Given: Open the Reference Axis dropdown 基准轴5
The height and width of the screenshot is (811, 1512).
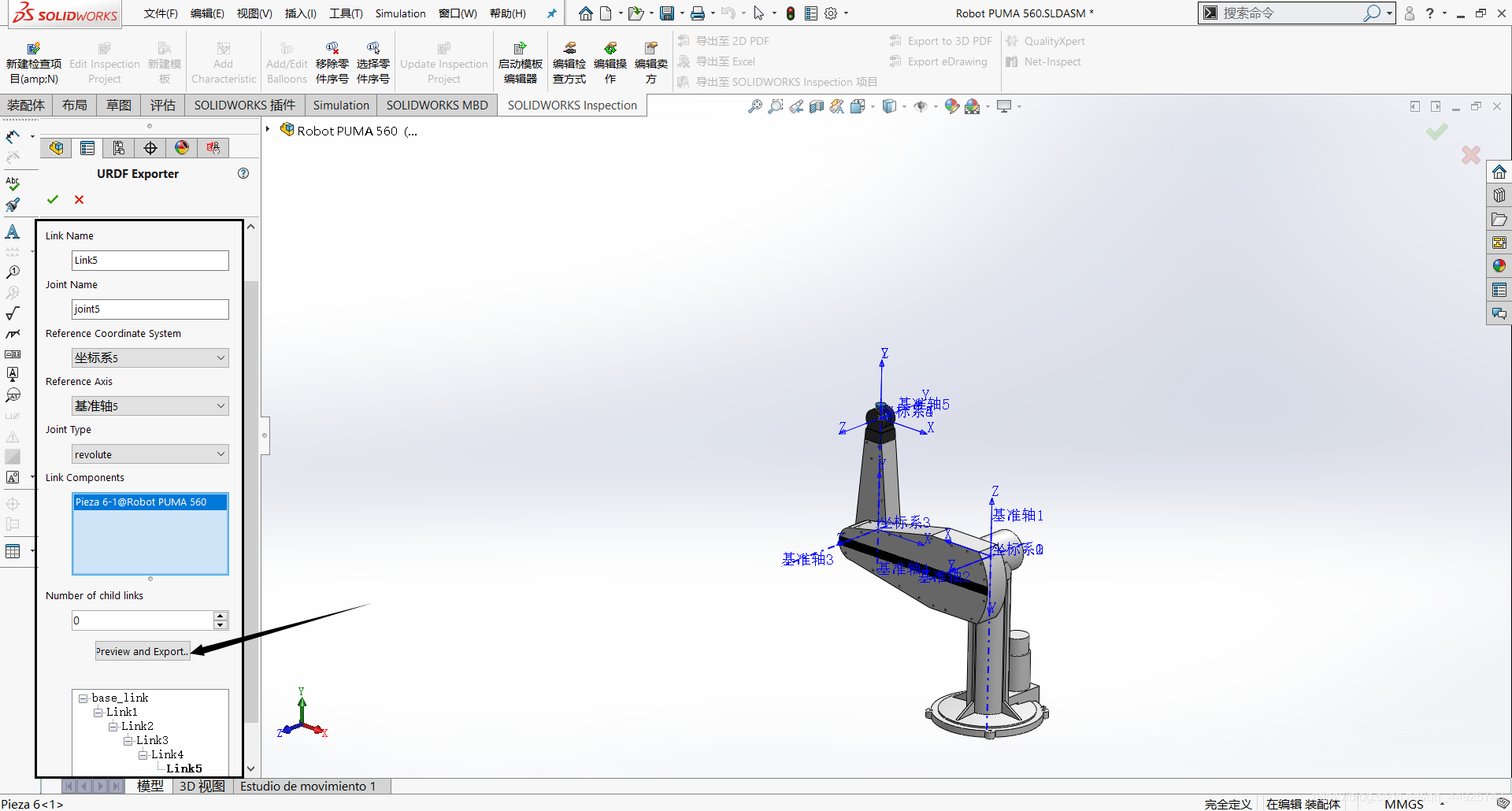Looking at the screenshot, I should [150, 405].
